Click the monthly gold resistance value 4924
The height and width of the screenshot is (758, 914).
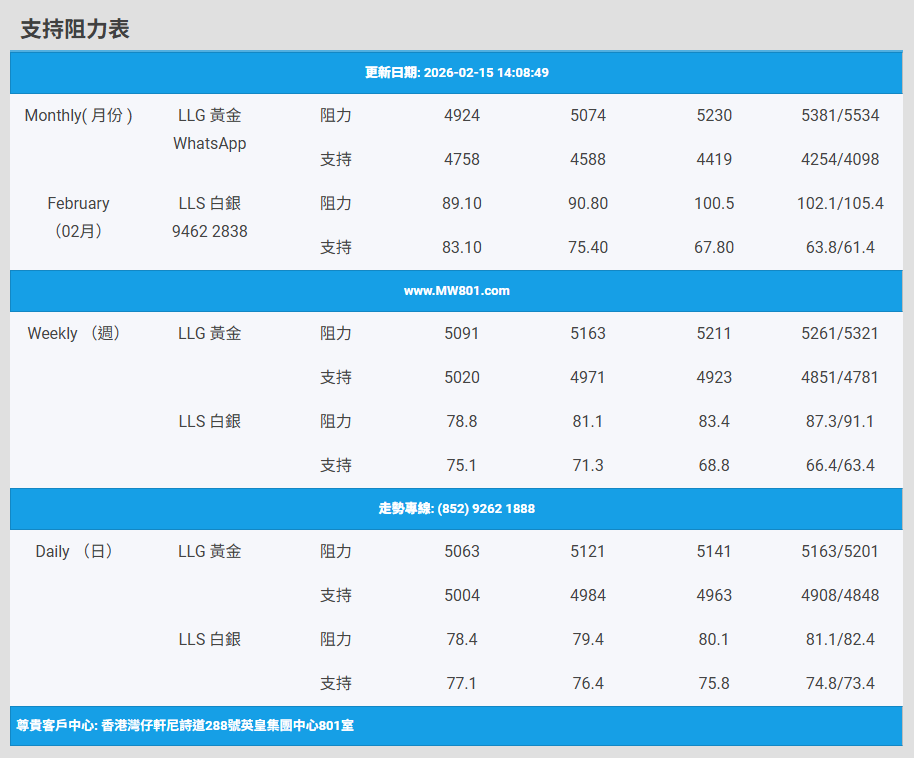pos(461,116)
